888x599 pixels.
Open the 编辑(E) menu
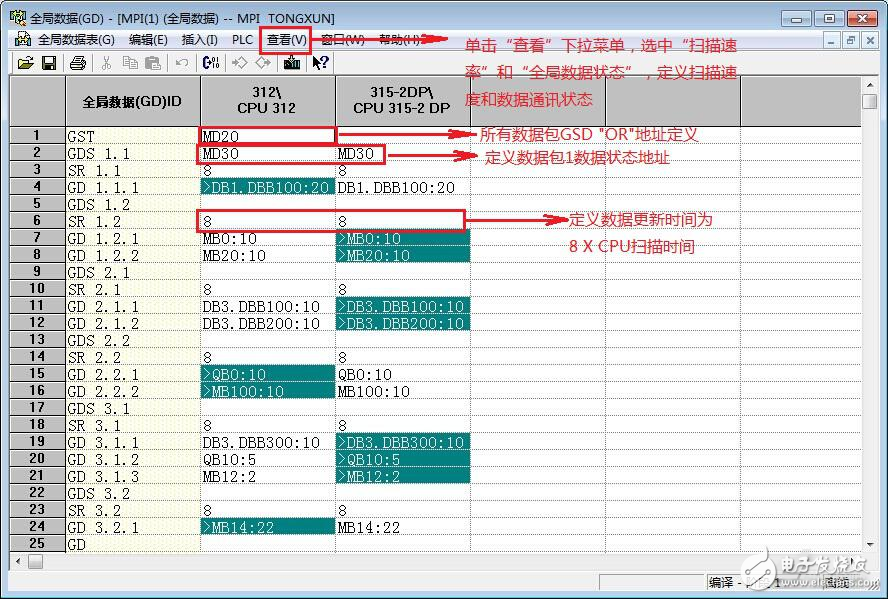(x=148, y=40)
